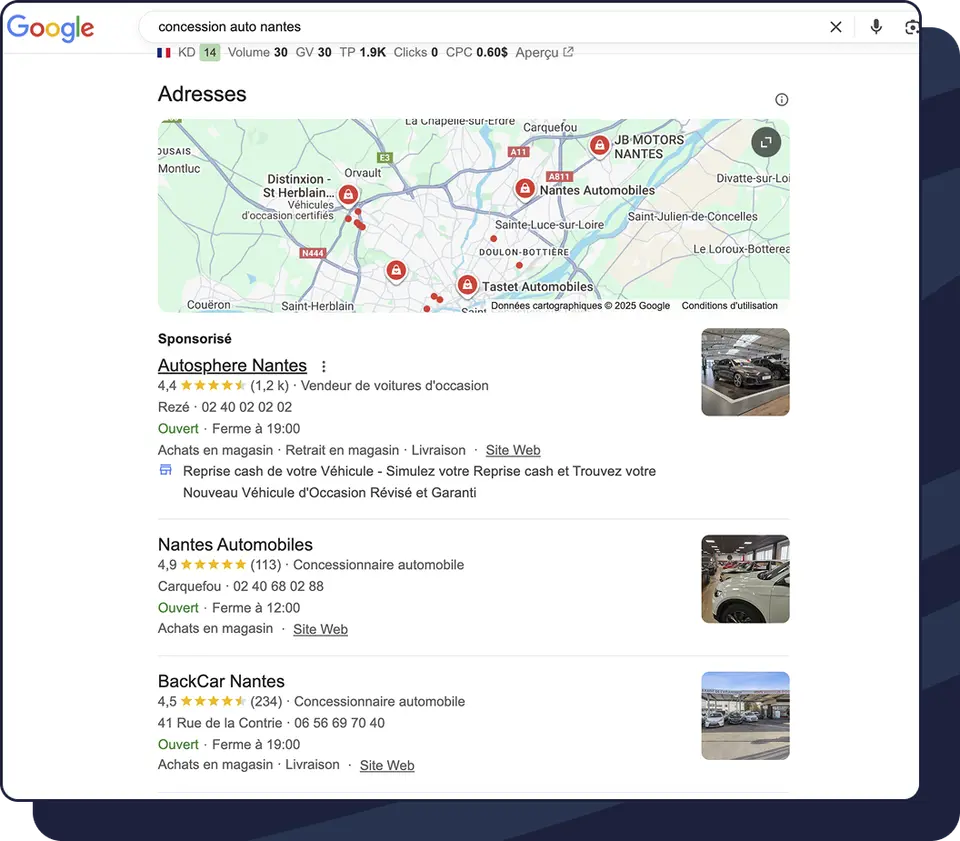The width and height of the screenshot is (960, 841).
Task: Open the three-dot menu beside Autosphere Nantes
Action: (323, 366)
